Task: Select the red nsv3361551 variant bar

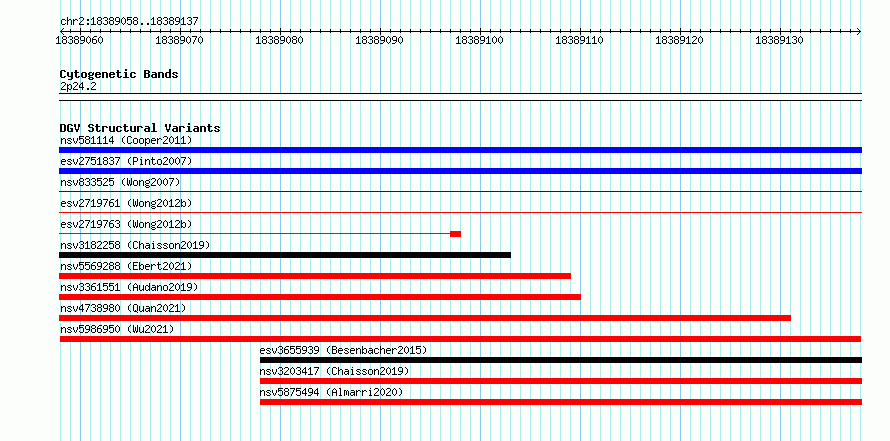Action: 320,297
